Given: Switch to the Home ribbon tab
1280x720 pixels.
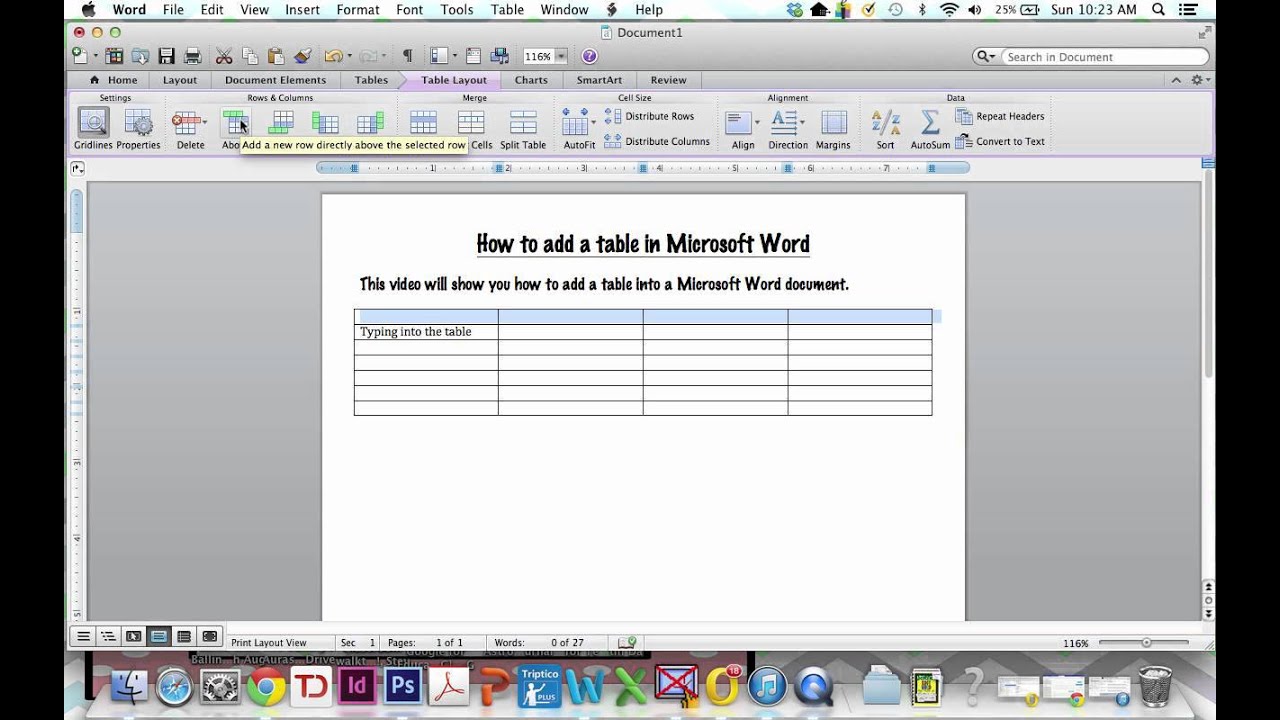Looking at the screenshot, I should pyautogui.click(x=113, y=80).
